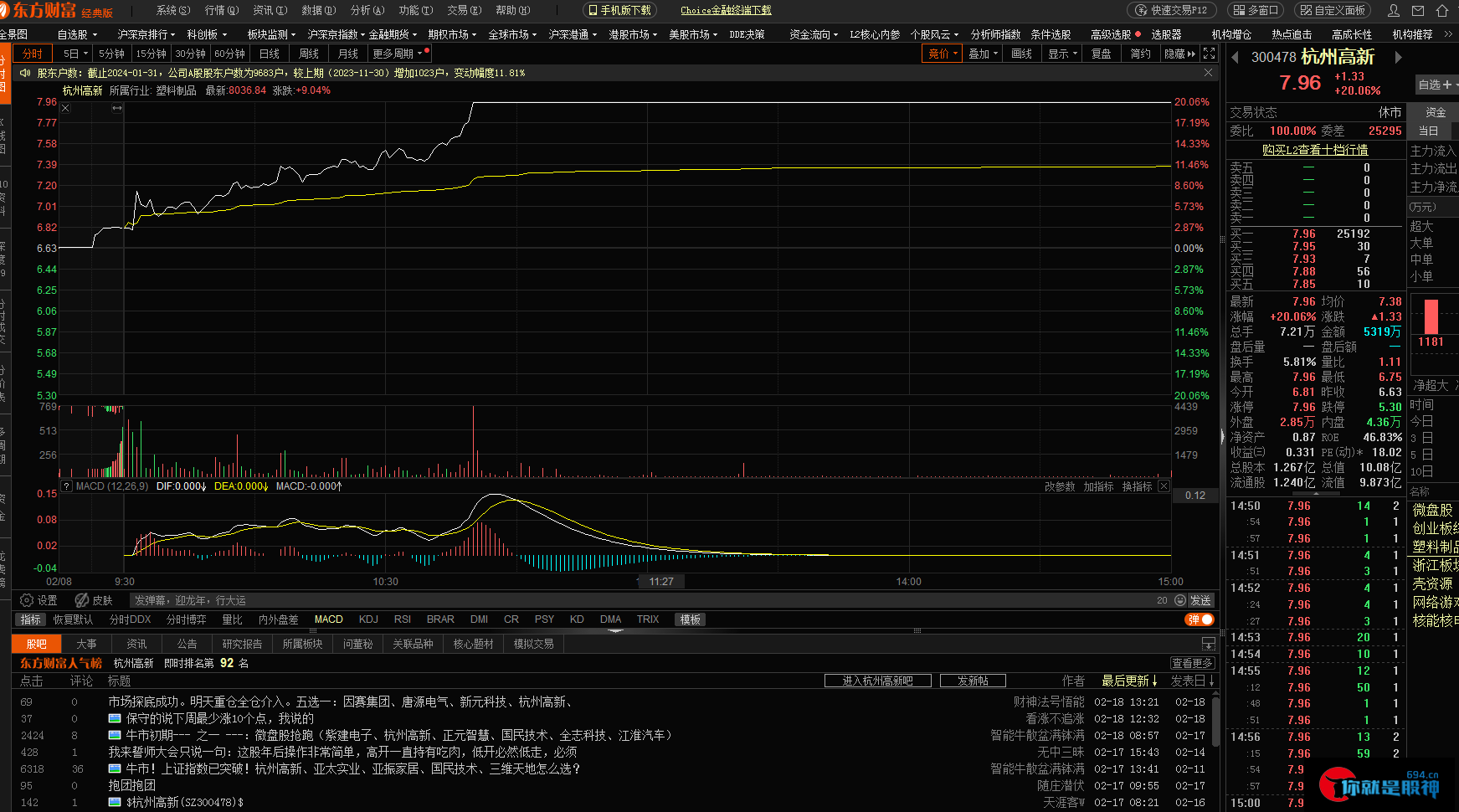
Task: Click the emoji face icon
Action: coord(1180,600)
